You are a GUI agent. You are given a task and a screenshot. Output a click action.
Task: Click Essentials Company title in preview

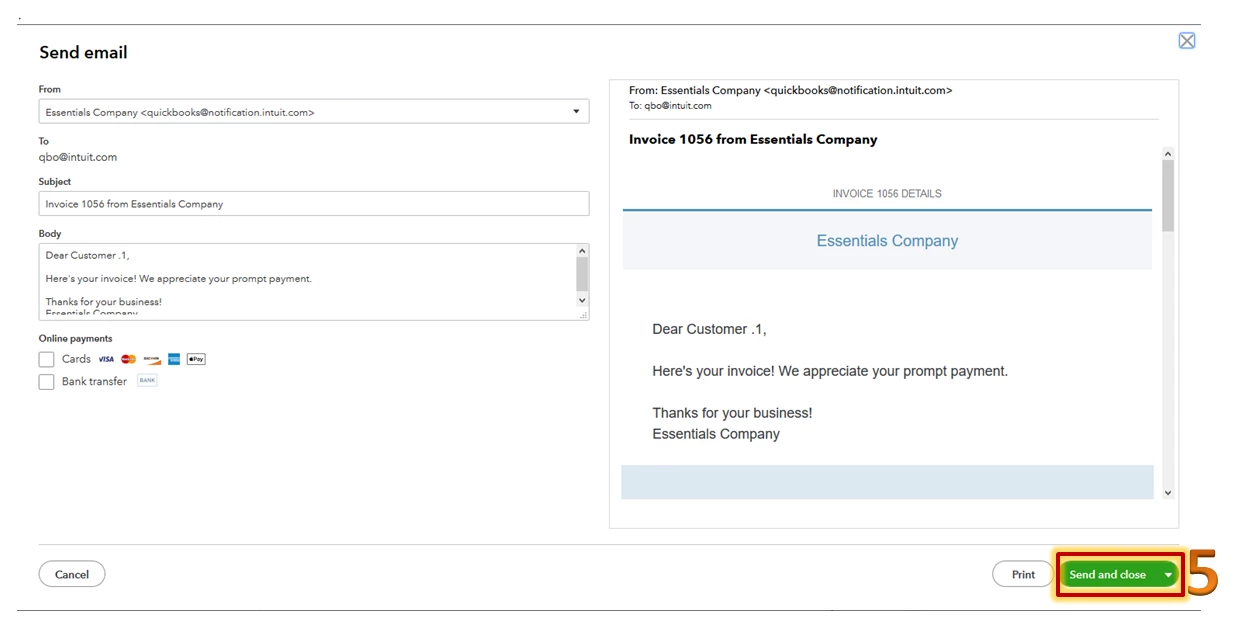pyautogui.click(x=887, y=241)
